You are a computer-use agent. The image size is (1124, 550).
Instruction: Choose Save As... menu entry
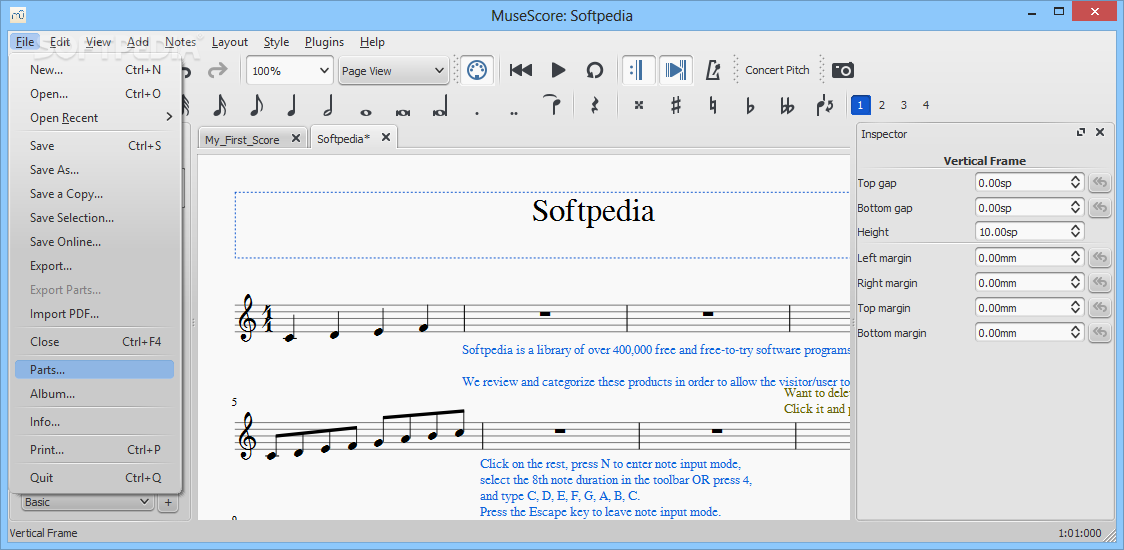[x=95, y=170]
